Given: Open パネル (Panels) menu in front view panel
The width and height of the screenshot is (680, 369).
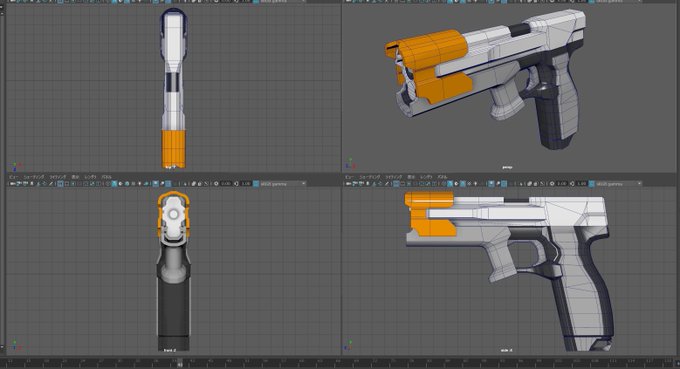Looking at the screenshot, I should coord(106,177).
